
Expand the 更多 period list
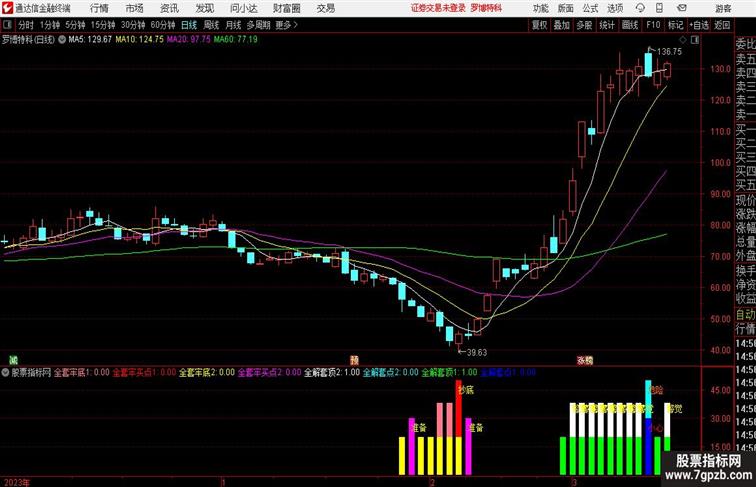click(286, 25)
